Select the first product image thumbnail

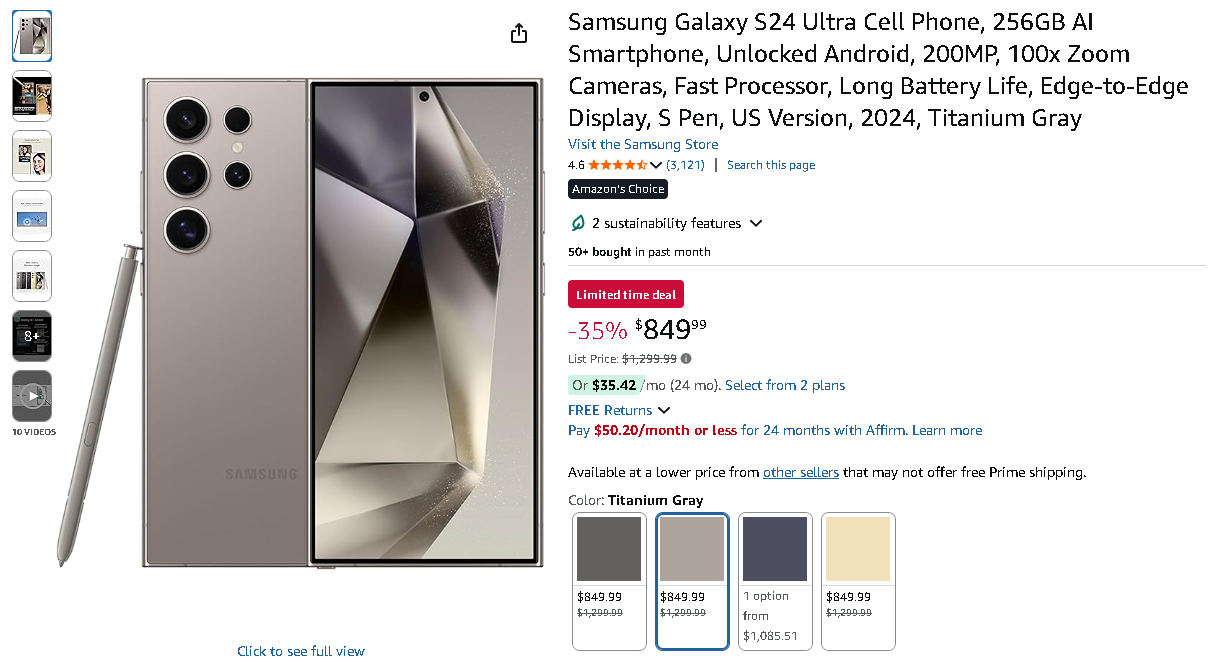pos(32,36)
